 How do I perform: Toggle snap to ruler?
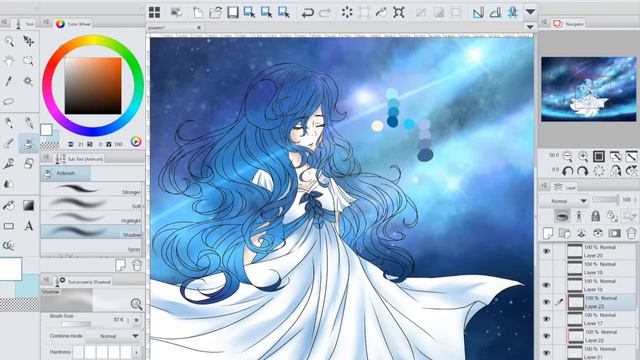(x=478, y=13)
